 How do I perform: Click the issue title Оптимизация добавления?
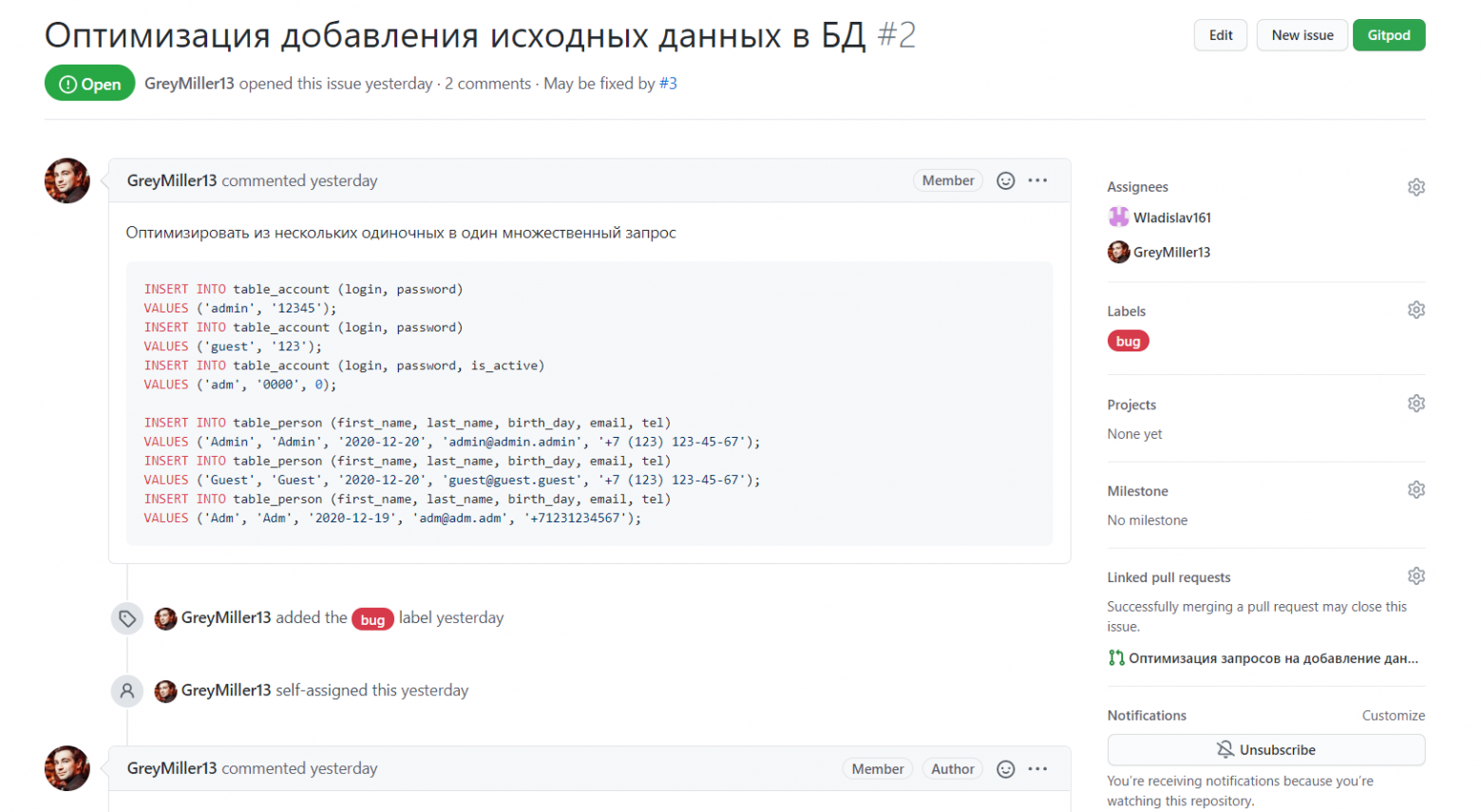tap(455, 35)
